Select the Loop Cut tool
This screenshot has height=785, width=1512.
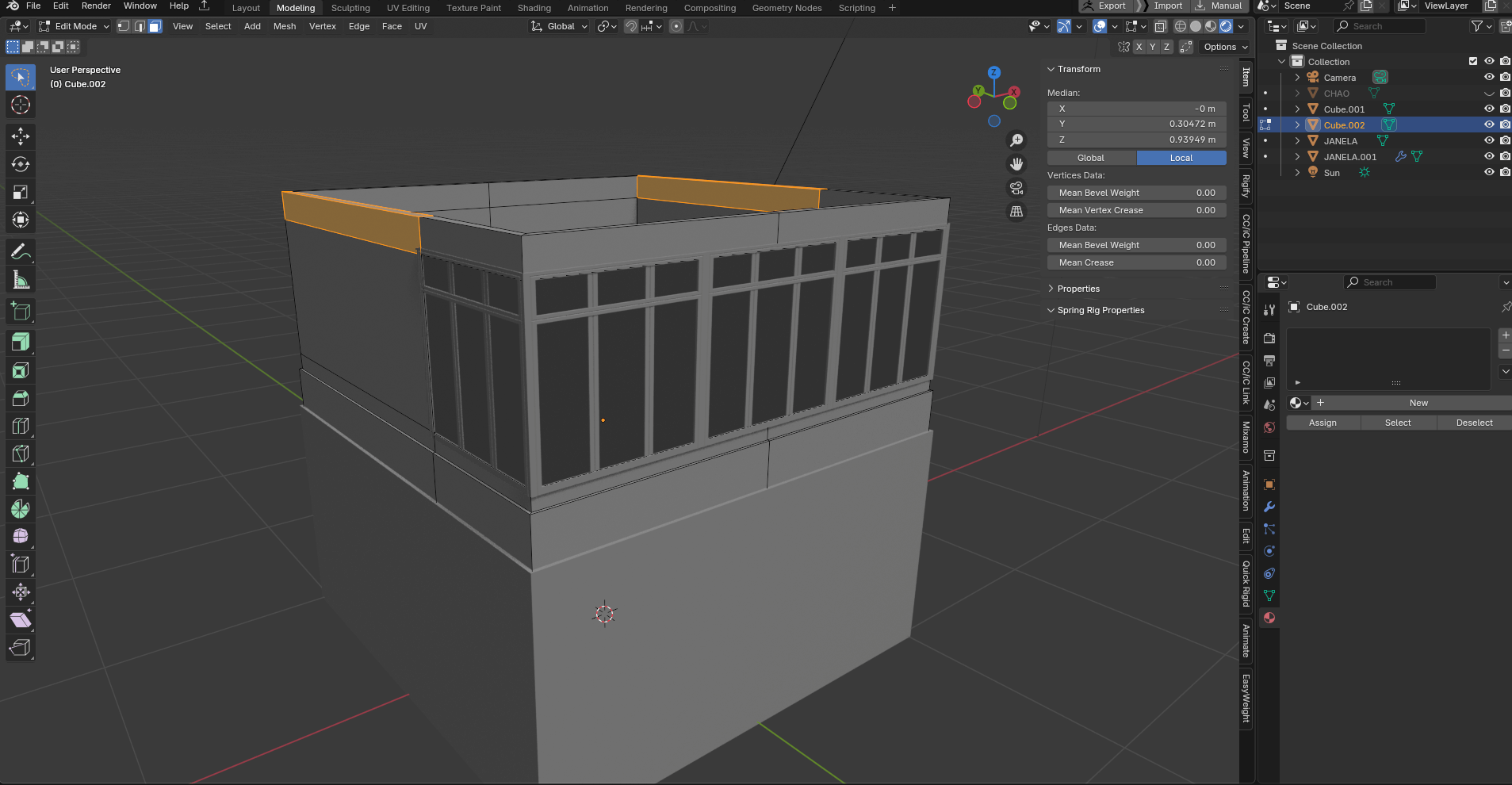(21, 425)
